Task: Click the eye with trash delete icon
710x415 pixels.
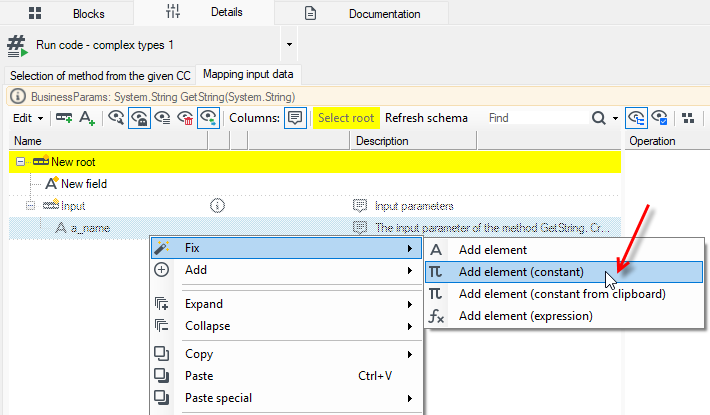Action: 185,118
